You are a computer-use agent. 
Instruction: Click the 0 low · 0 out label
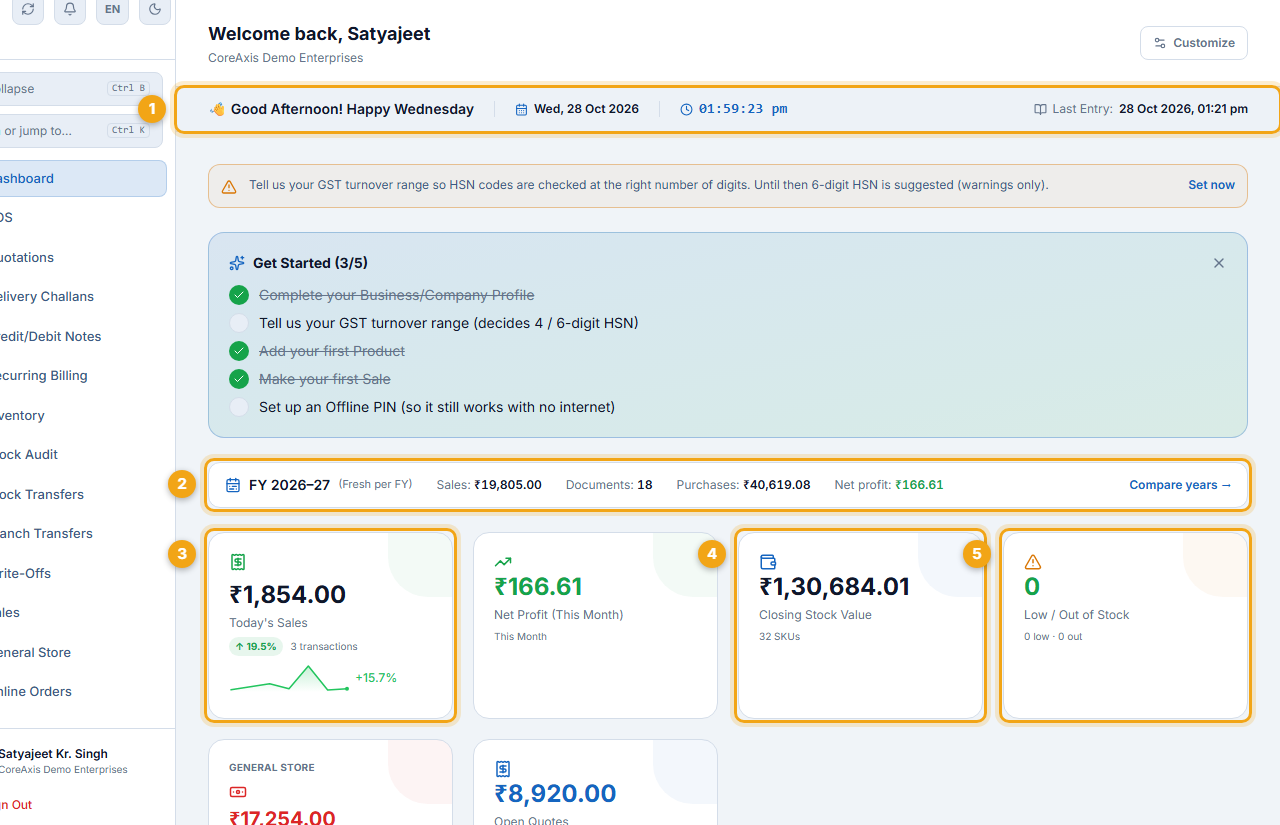[1053, 637]
